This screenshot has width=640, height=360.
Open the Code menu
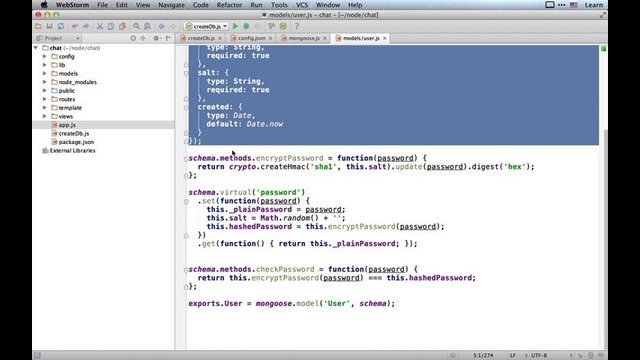coord(200,5)
